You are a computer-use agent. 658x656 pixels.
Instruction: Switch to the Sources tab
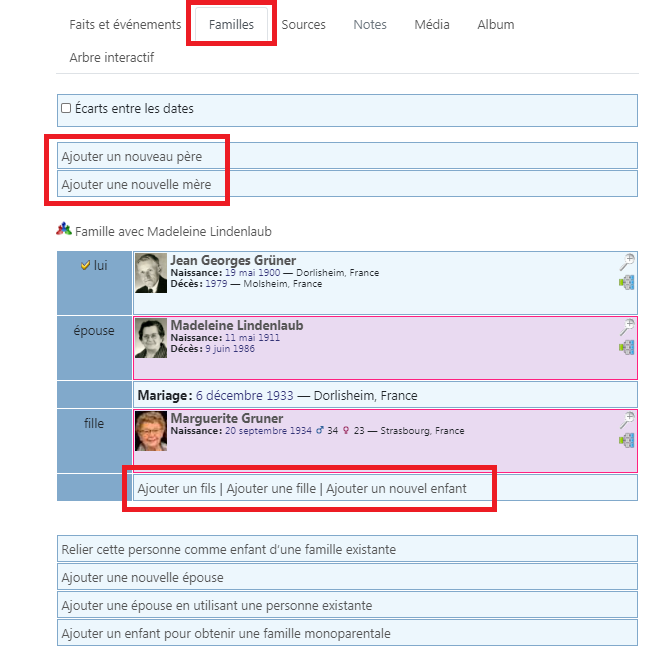click(303, 24)
